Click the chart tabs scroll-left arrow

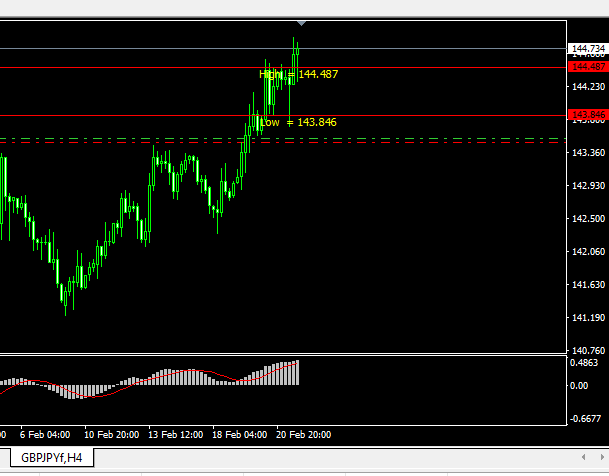[583, 457]
